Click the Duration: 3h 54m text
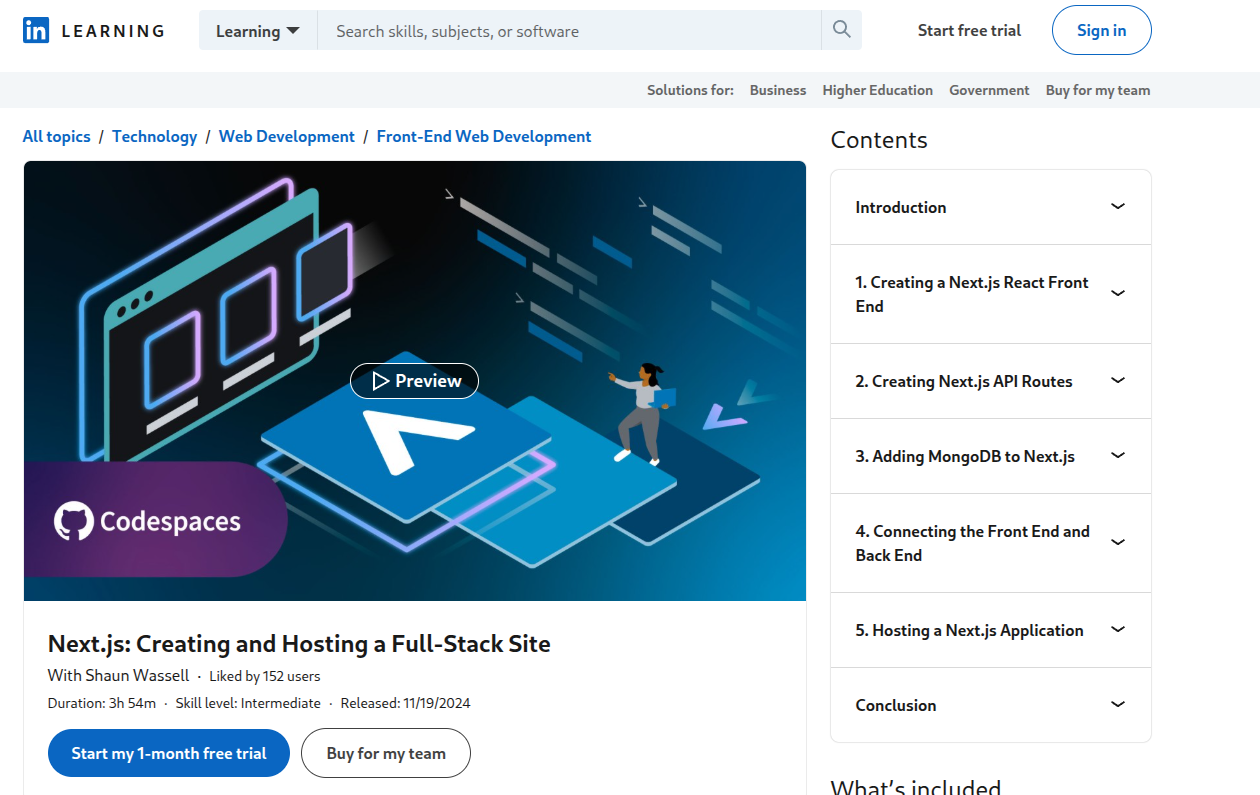Image resolution: width=1260 pixels, height=795 pixels. 102,703
